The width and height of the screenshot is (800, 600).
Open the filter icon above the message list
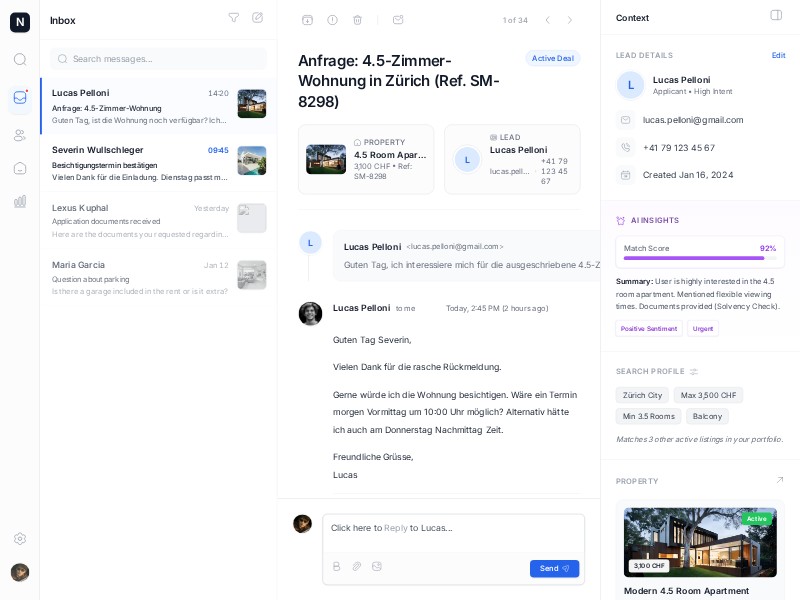(234, 17)
